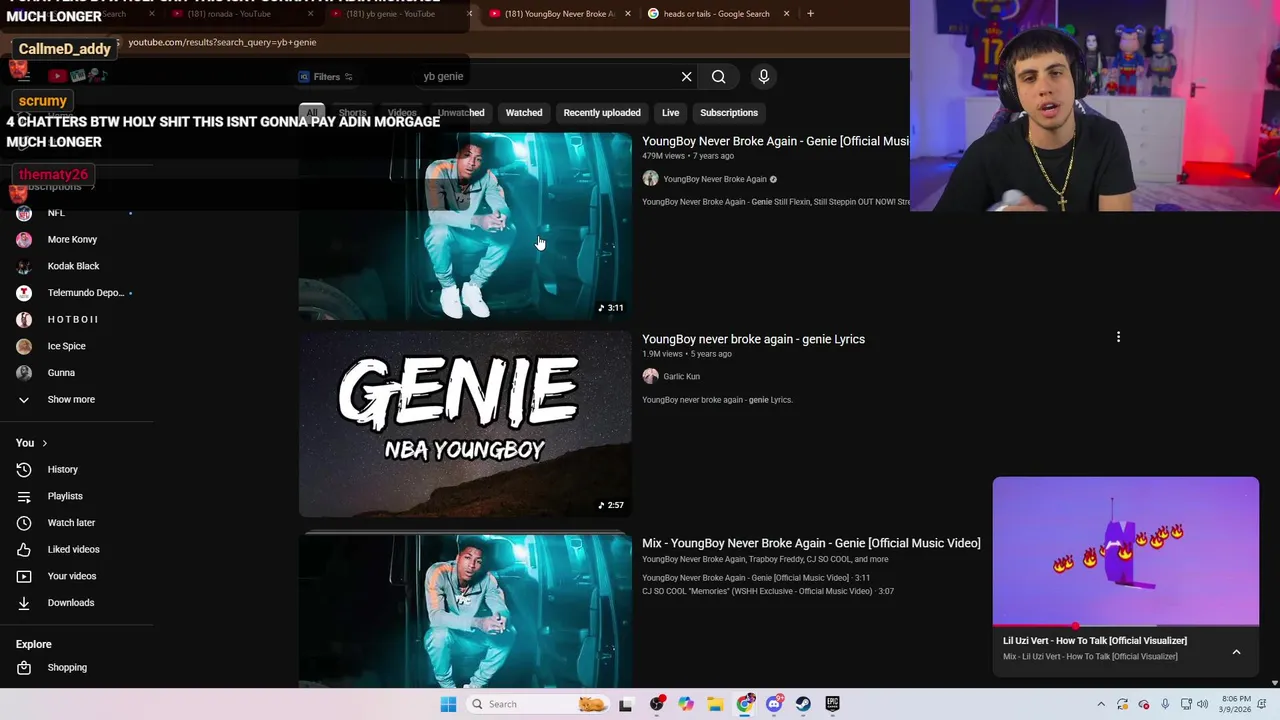
Task: Open Steam from the taskbar
Action: click(x=803, y=704)
